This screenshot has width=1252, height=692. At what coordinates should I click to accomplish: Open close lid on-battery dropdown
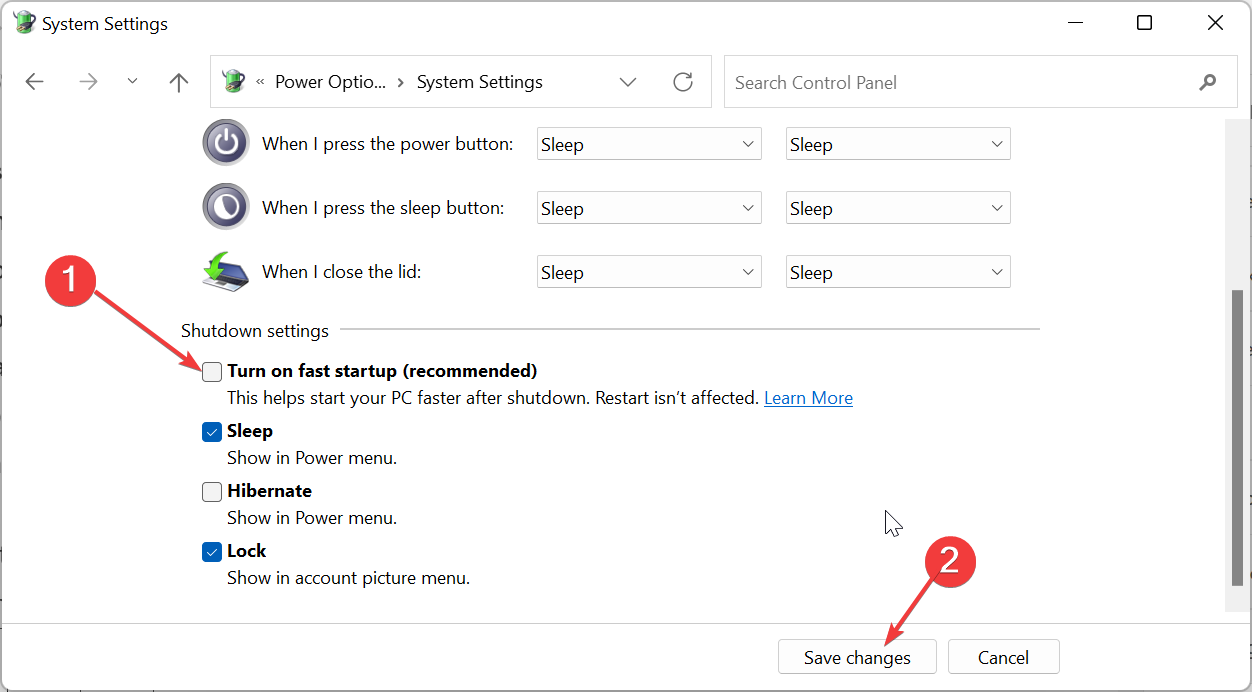[x=649, y=272]
